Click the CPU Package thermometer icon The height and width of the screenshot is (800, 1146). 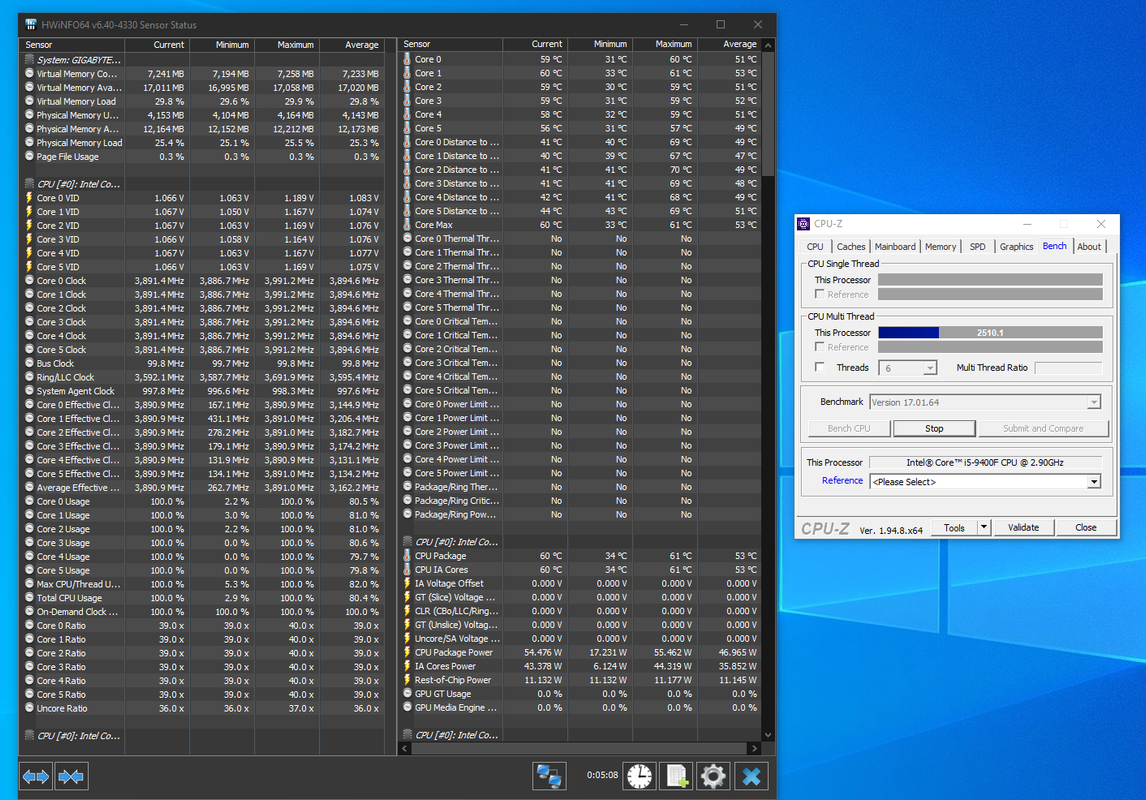(x=407, y=556)
